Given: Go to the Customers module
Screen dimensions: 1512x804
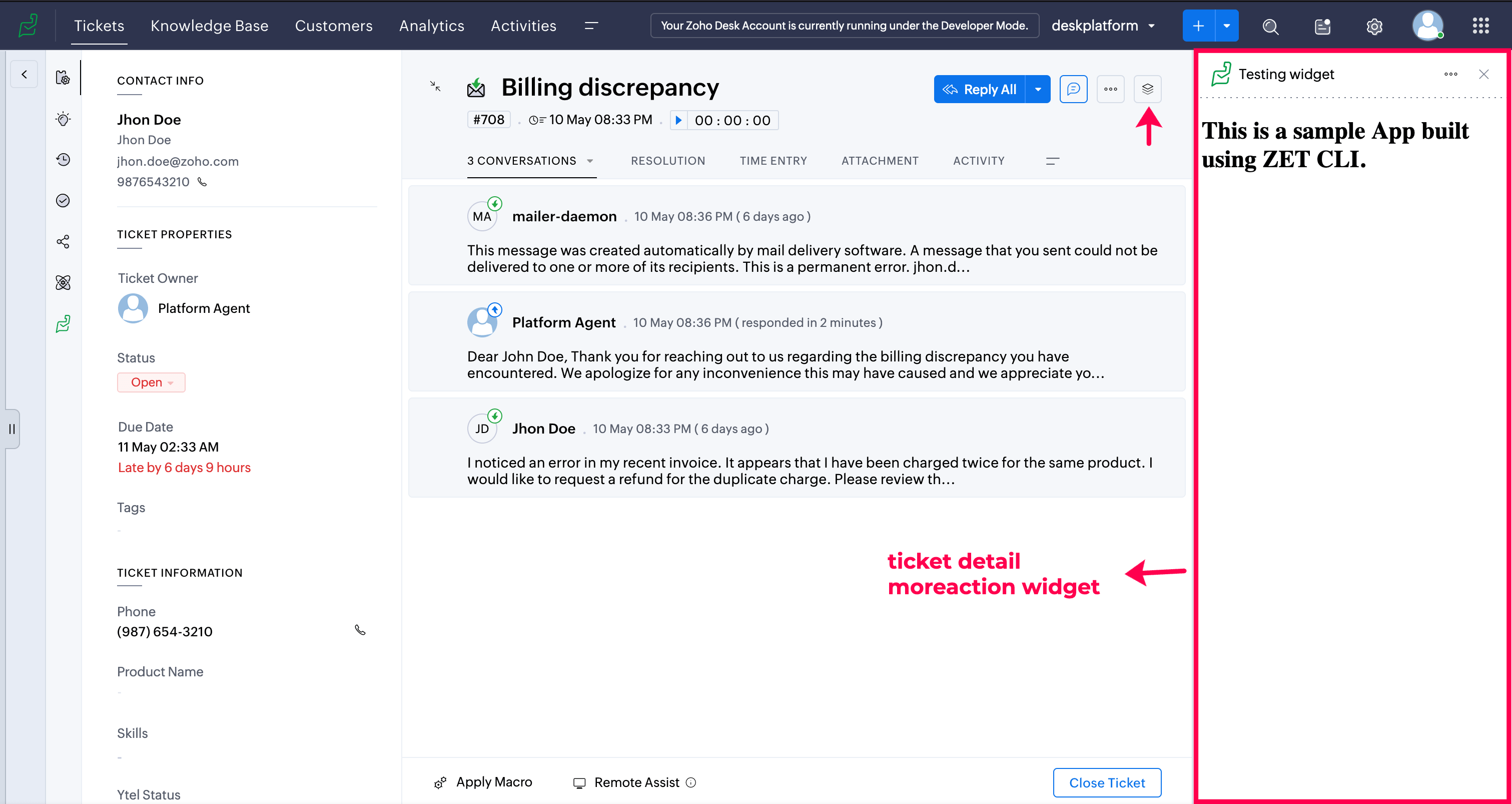Looking at the screenshot, I should pos(333,26).
